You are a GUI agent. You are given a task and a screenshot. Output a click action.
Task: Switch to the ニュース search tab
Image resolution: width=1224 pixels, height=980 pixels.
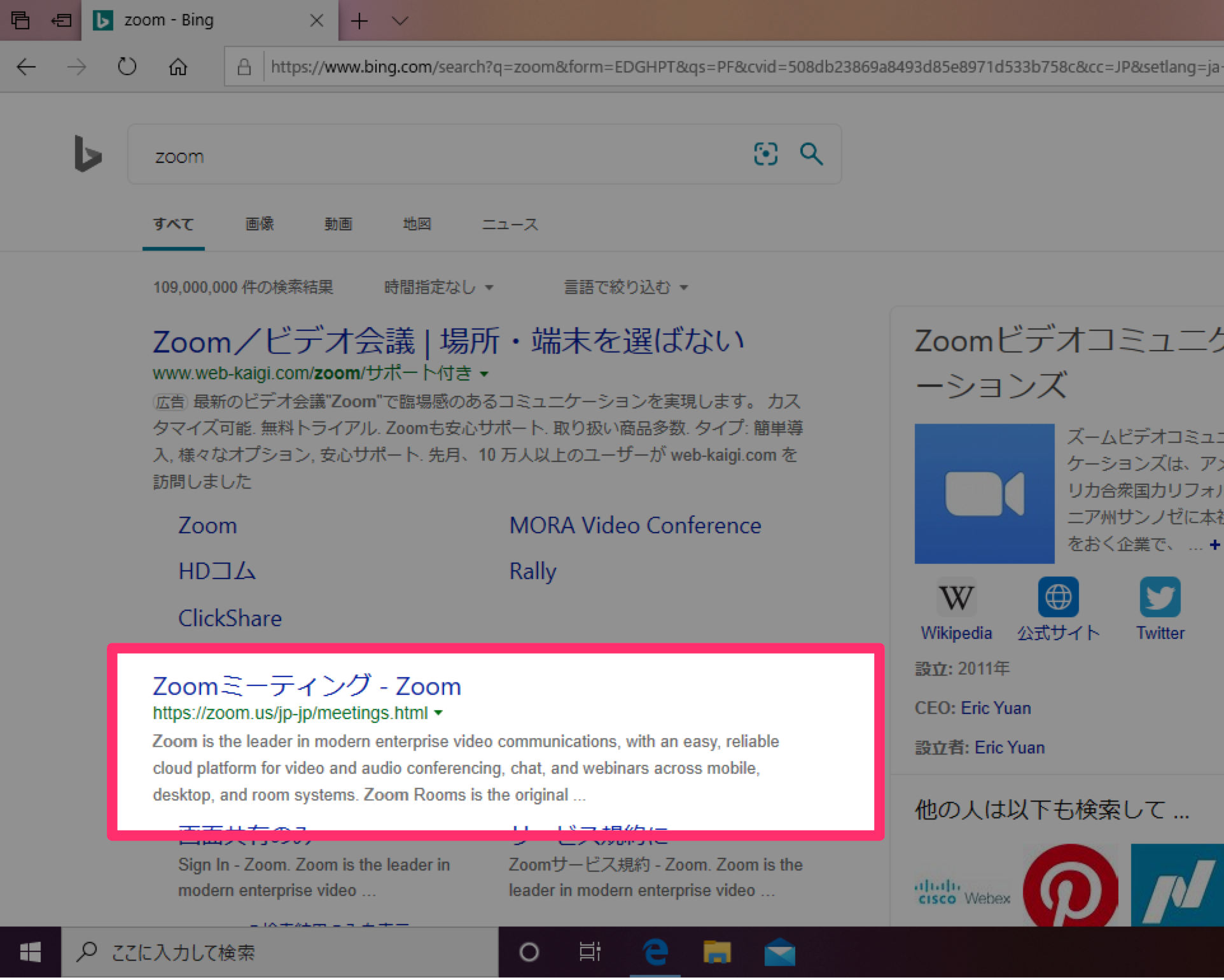click(510, 223)
